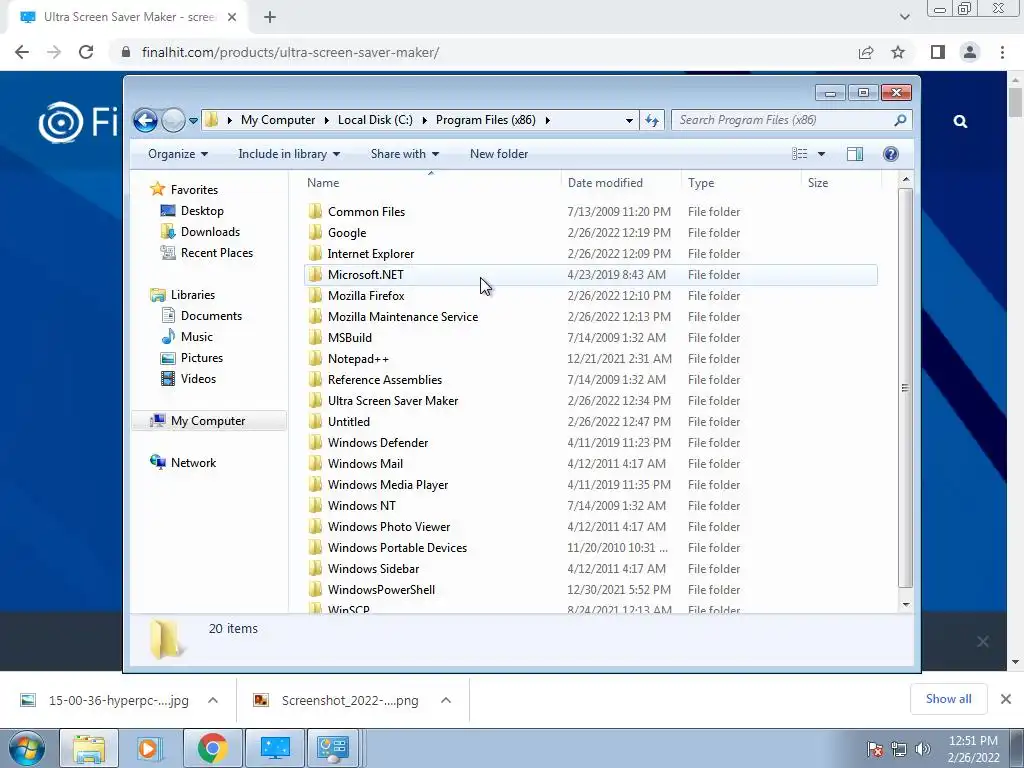Close the downloads bar
This screenshot has height=768, width=1024.
point(1006,699)
